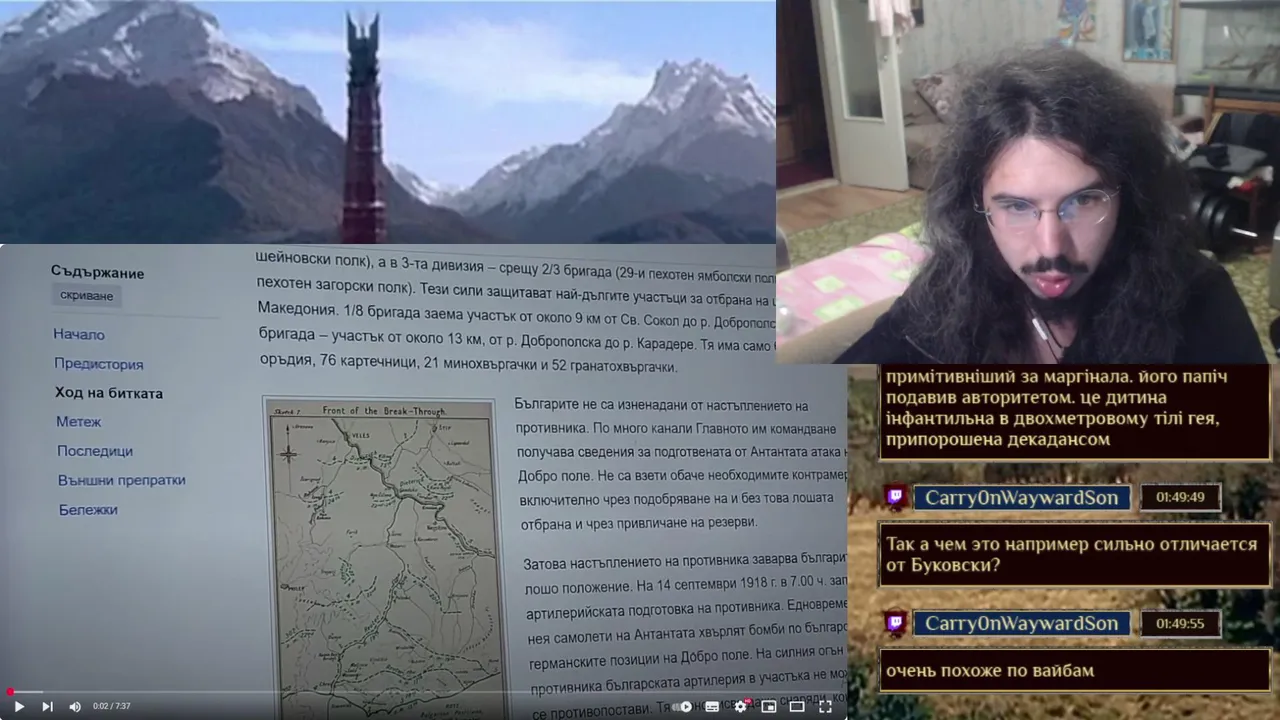Image resolution: width=1280 pixels, height=720 pixels.
Task: Go to Външни препратки section
Action: (x=122, y=480)
